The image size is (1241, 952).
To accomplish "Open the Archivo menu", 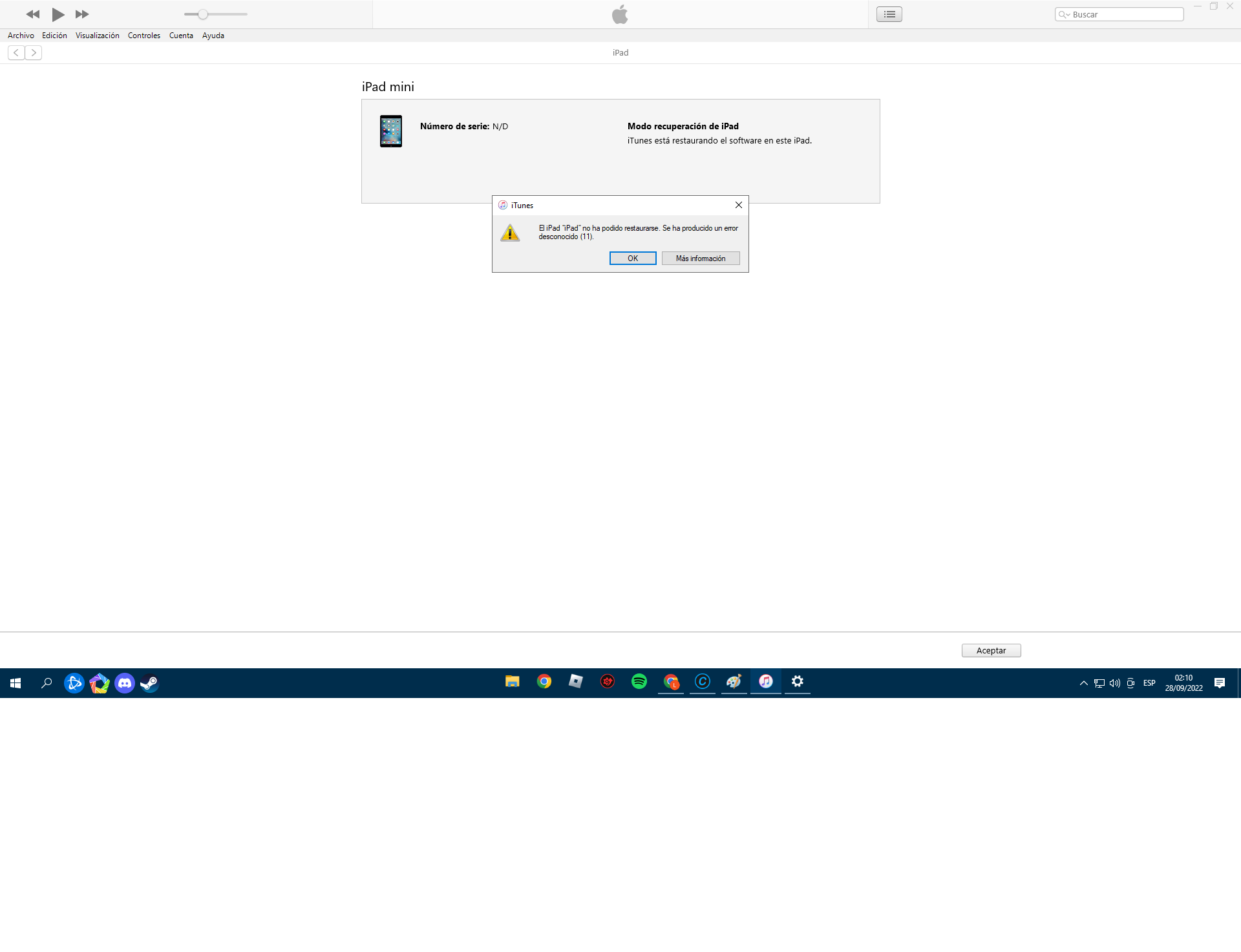I will [x=21, y=36].
